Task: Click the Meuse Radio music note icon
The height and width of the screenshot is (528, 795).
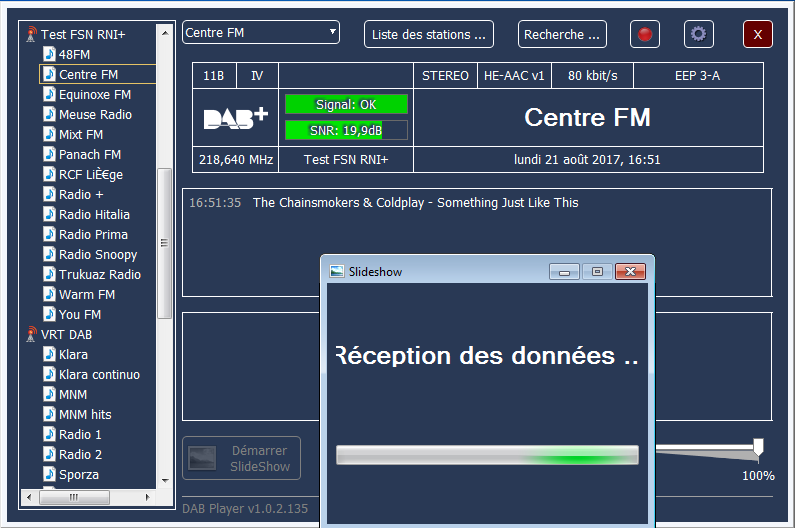Action: point(49,114)
